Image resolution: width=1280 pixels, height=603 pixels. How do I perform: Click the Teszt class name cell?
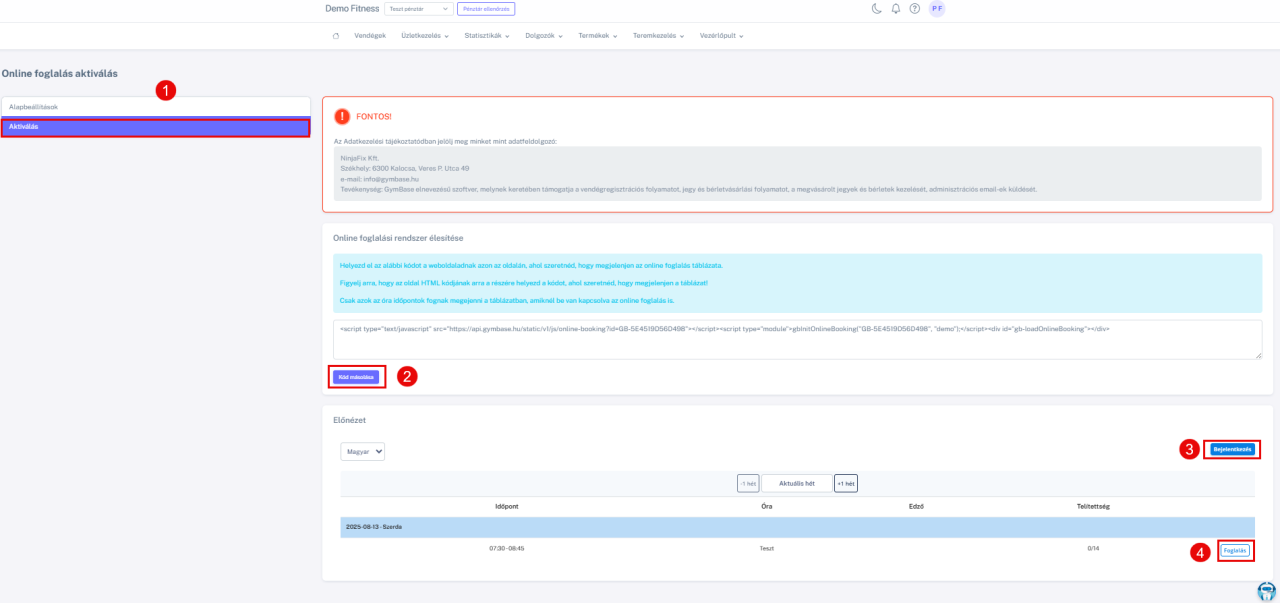[767, 549]
